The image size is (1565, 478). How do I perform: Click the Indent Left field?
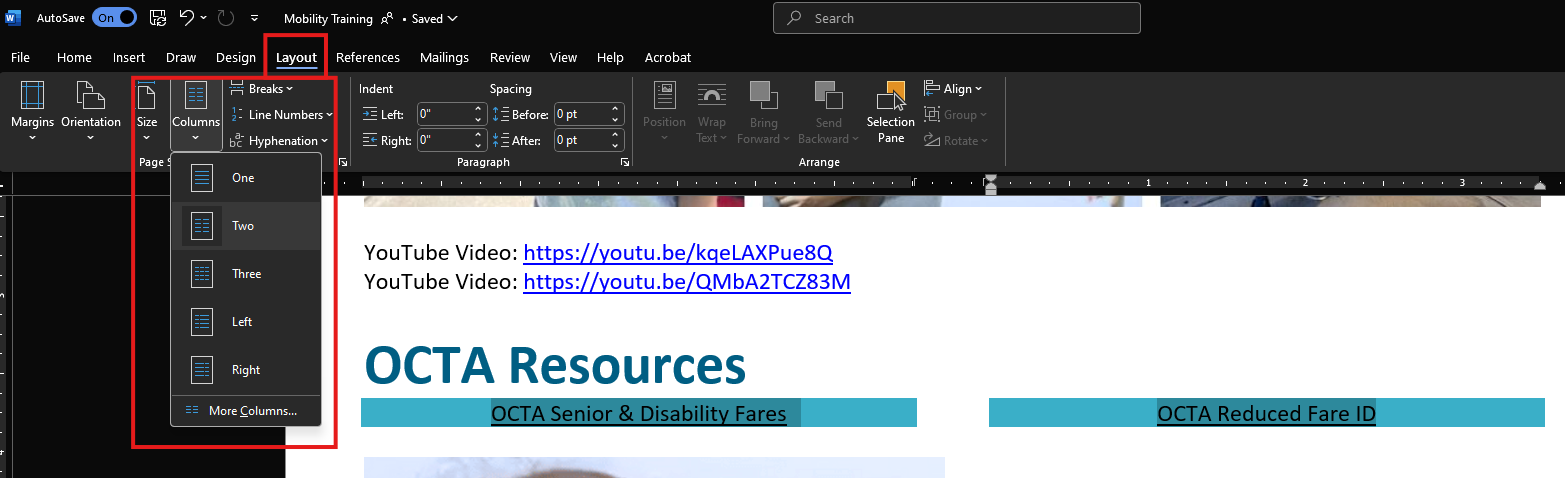tap(444, 114)
